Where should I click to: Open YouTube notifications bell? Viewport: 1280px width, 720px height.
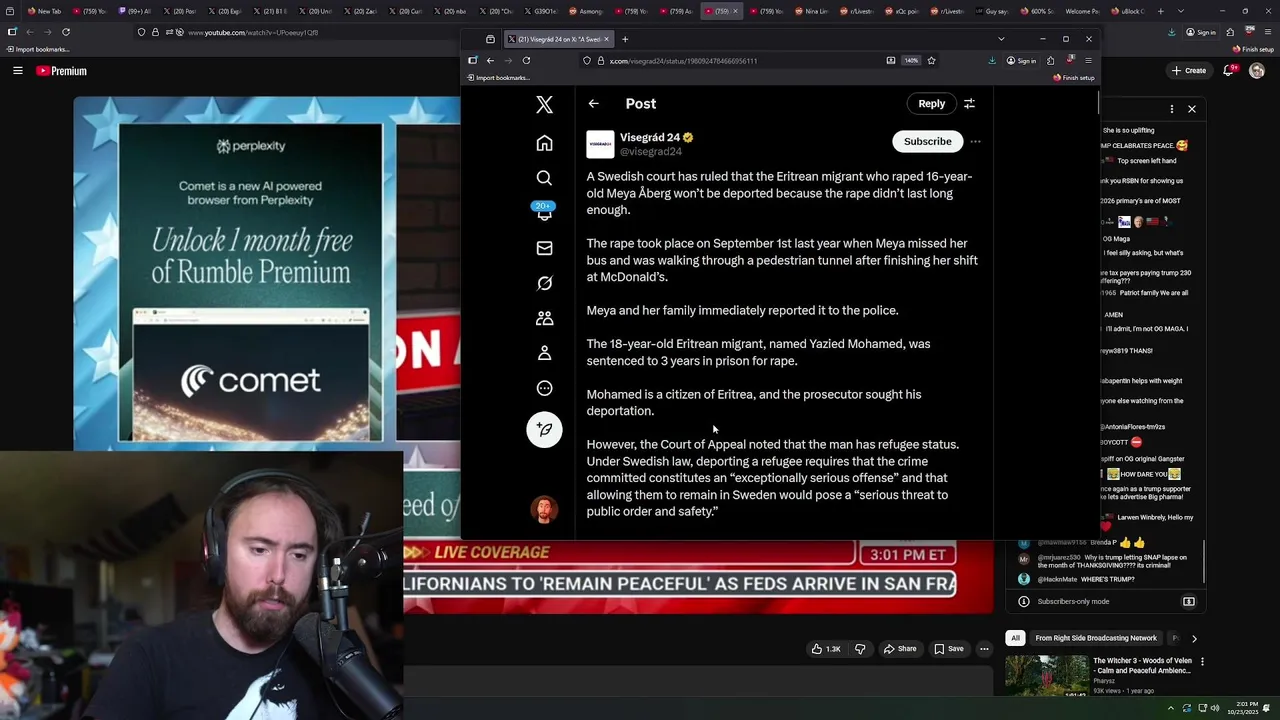click(1229, 70)
